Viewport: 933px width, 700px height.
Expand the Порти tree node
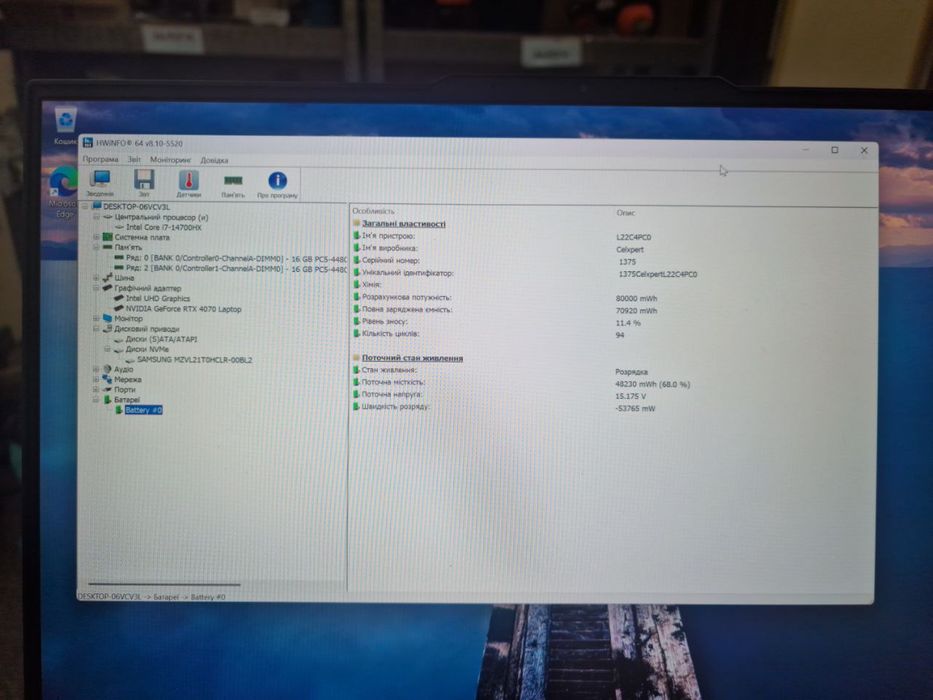[96, 389]
